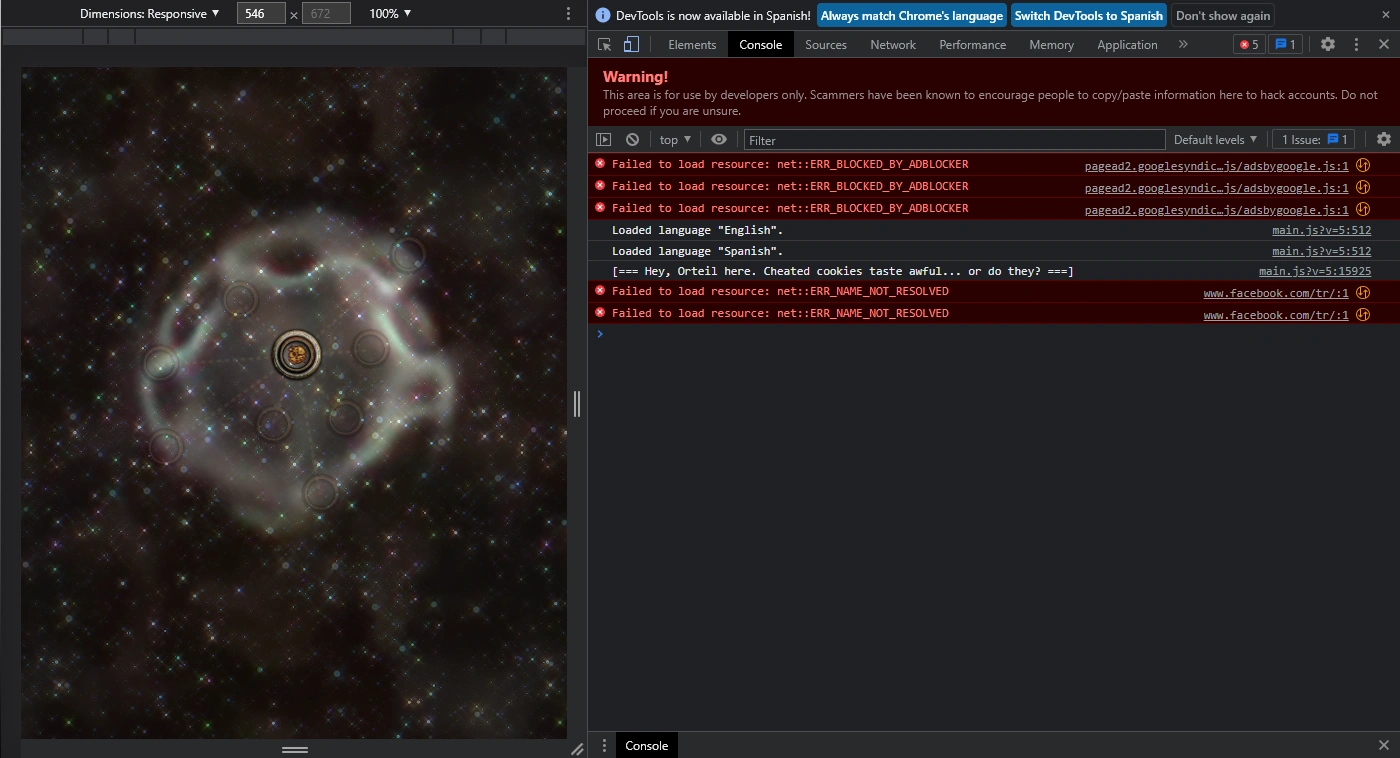The image size is (1400, 758).
Task: Open the Dimensions: Responsive dropdown
Action: (x=150, y=14)
